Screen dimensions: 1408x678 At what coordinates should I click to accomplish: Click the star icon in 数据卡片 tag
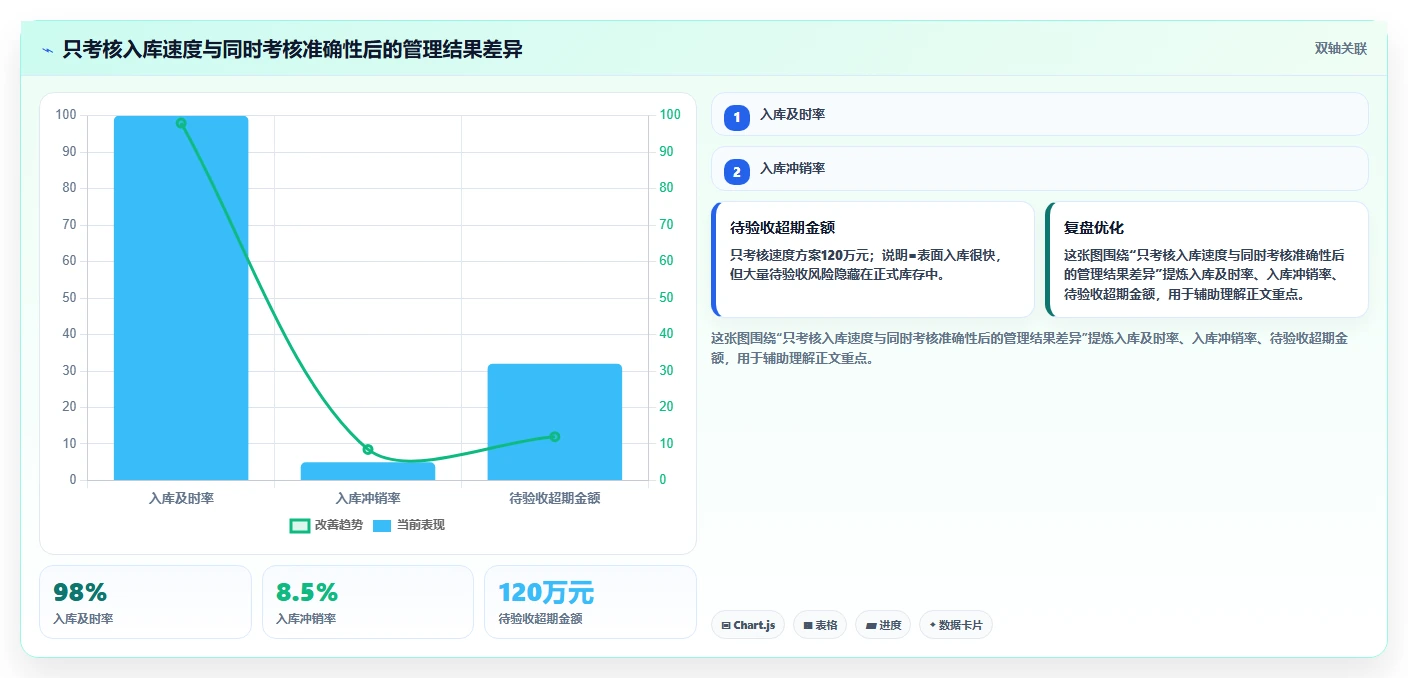(x=933, y=625)
